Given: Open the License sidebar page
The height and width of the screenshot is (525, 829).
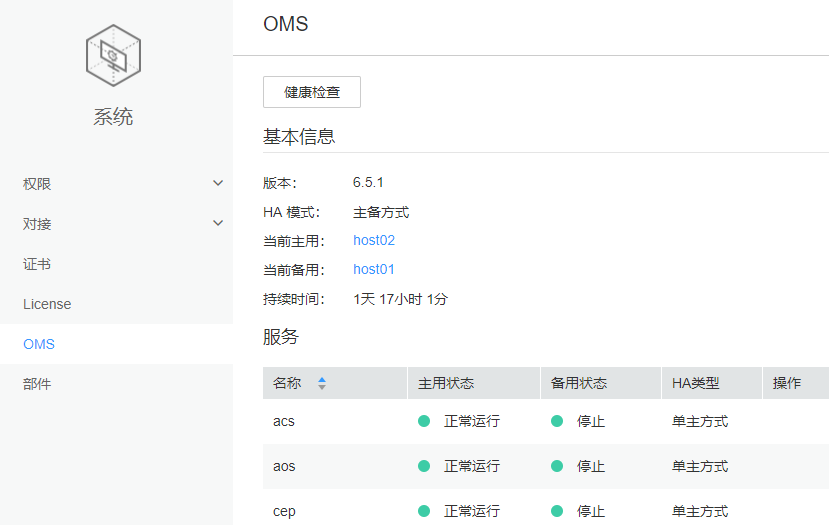Looking at the screenshot, I should [47, 304].
